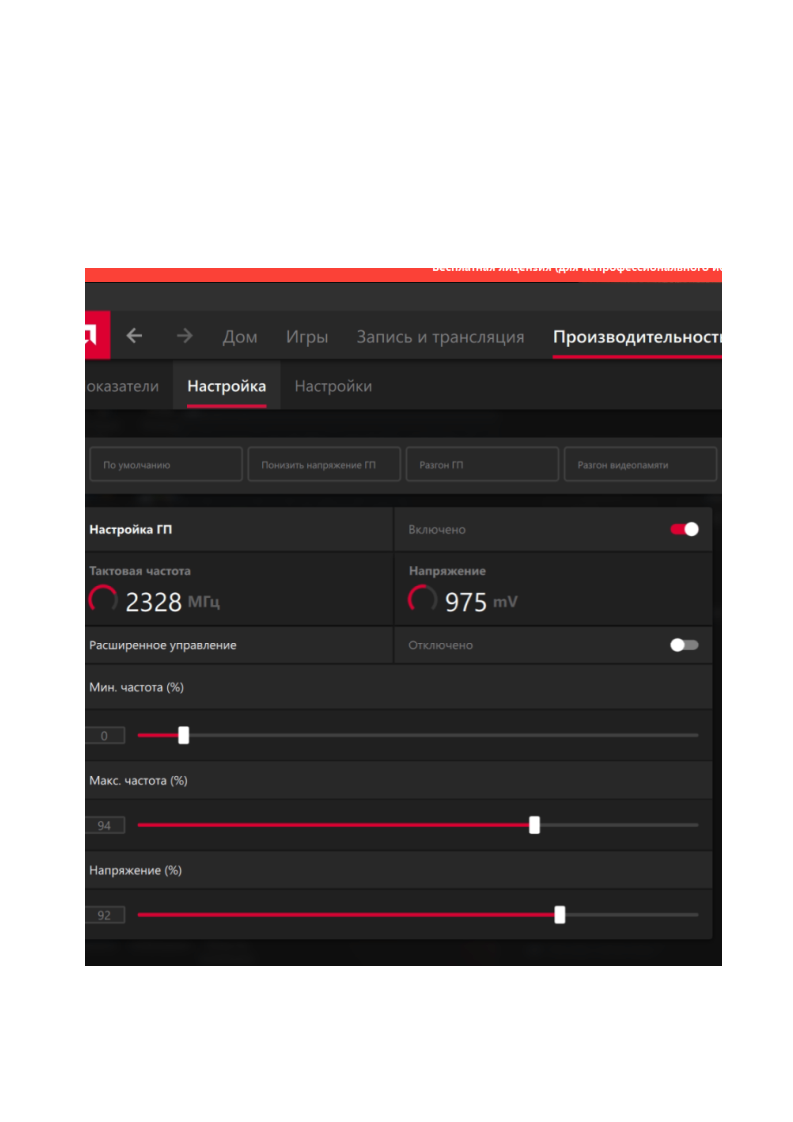Go back with the left arrow

pos(135,336)
